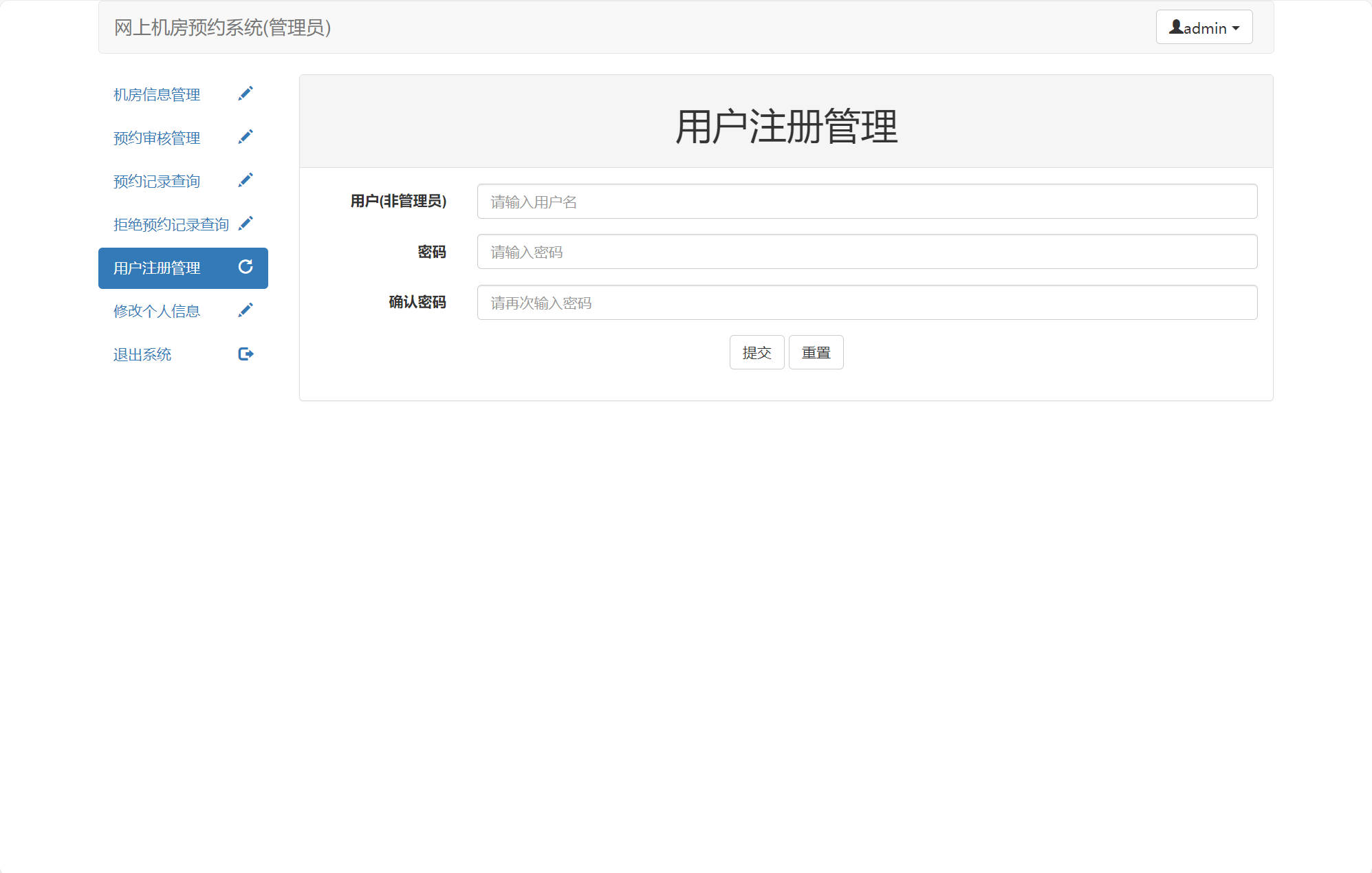Click the user silhouette icon in admin button
1372x873 pixels.
[x=1177, y=27]
